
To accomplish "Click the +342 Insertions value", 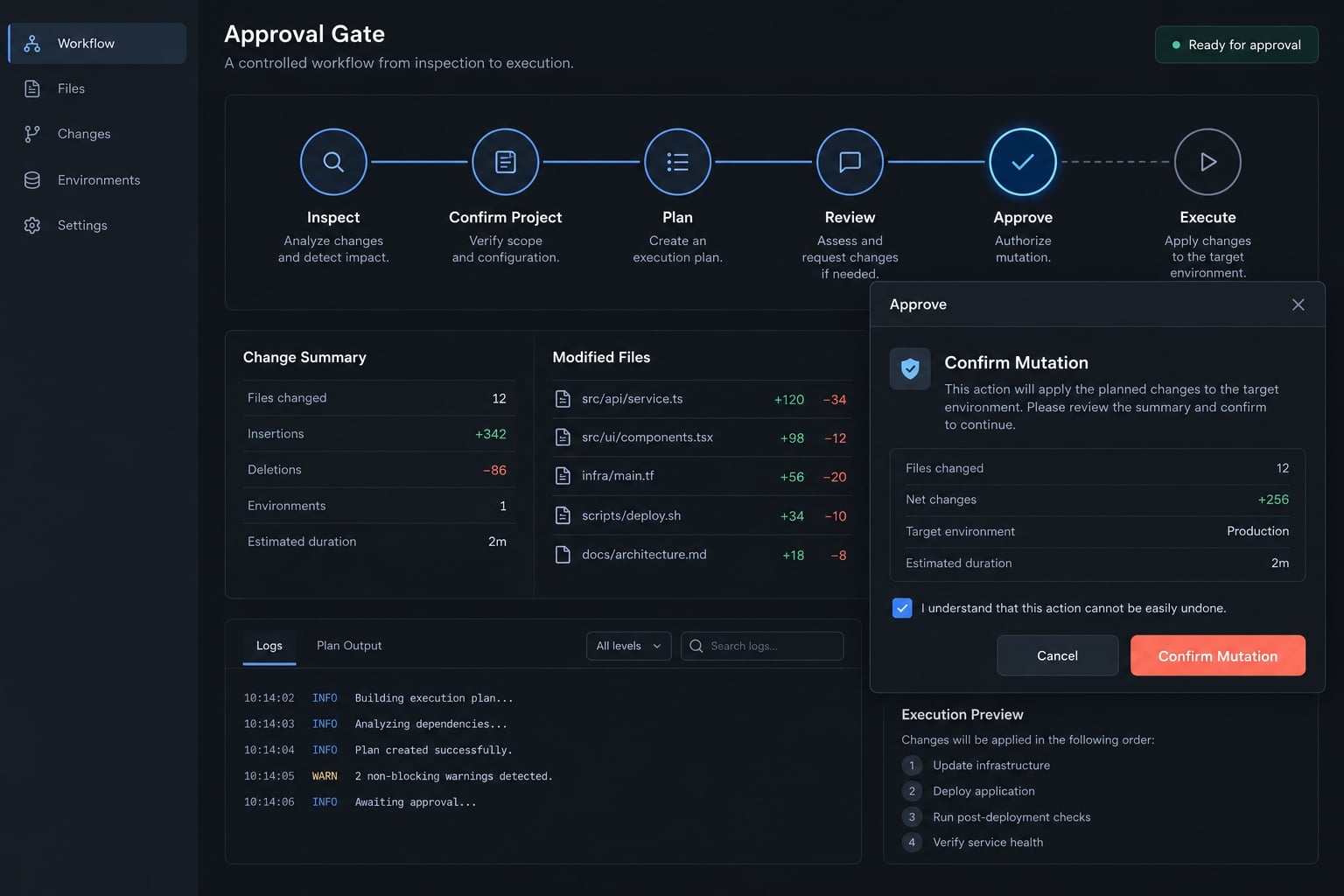I will [491, 434].
